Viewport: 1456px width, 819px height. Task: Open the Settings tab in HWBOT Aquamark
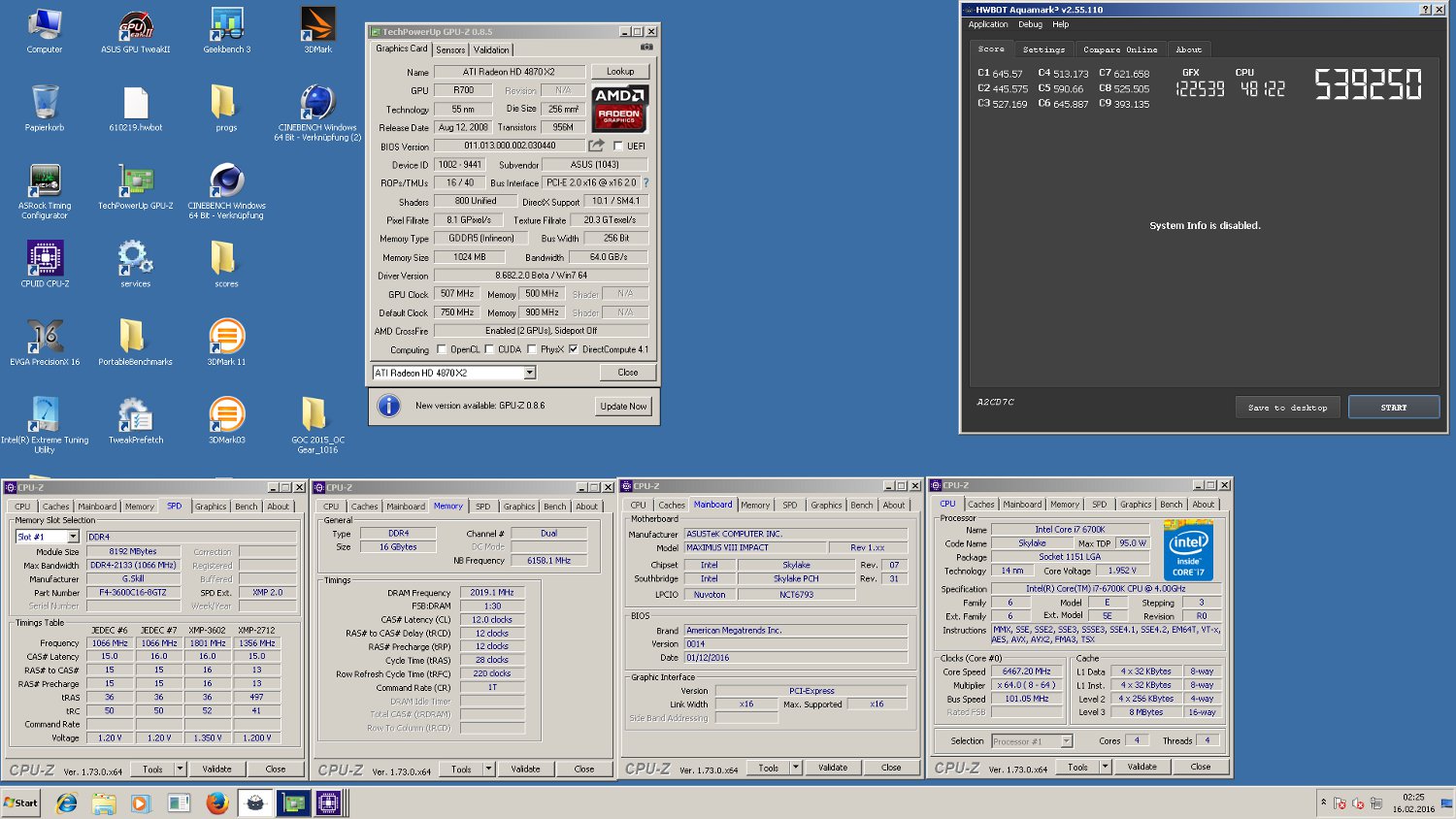click(x=1043, y=49)
